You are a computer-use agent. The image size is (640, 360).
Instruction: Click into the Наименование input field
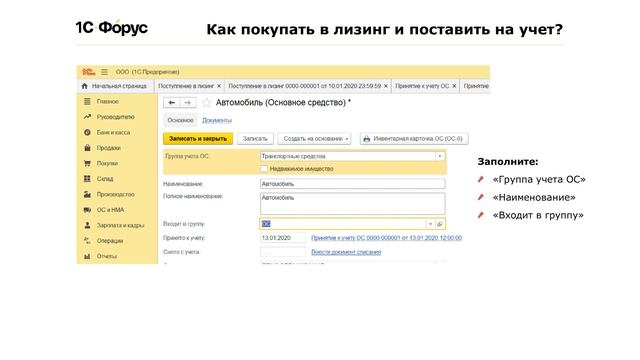point(353,184)
